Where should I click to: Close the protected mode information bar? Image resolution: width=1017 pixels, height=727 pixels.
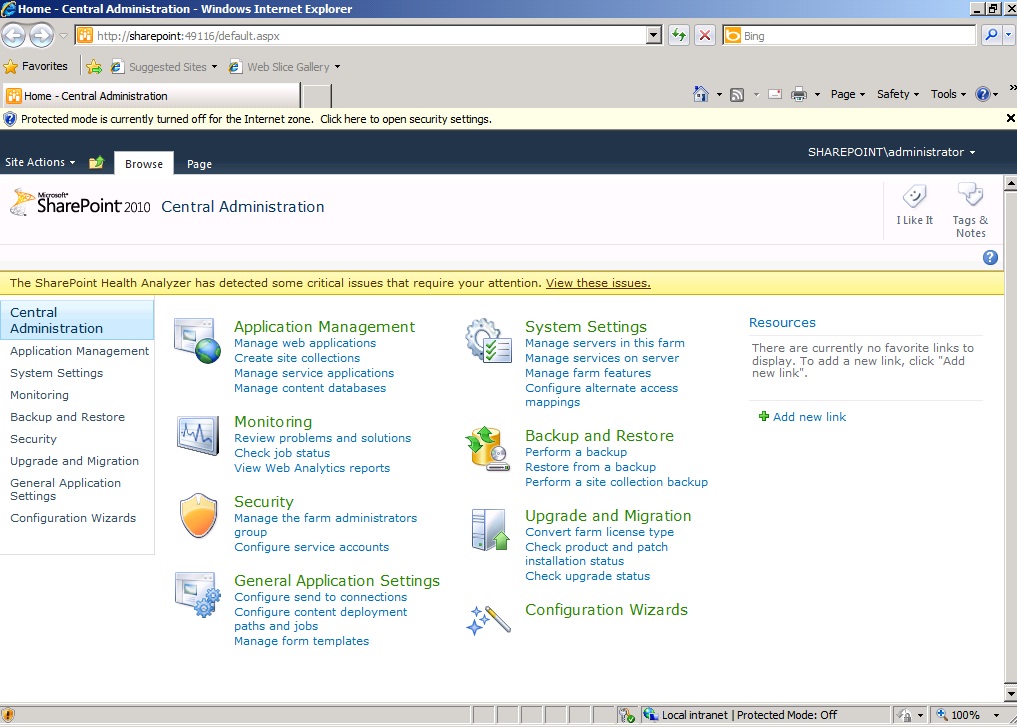tap(1010, 118)
